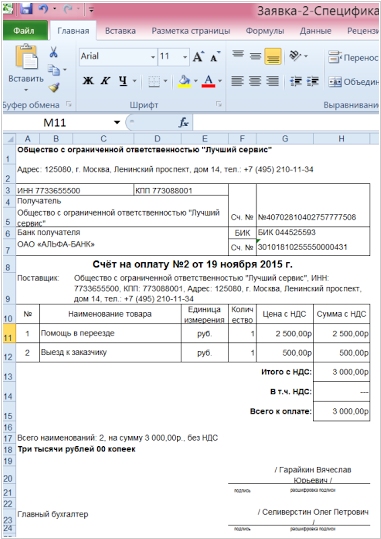The height and width of the screenshot is (539, 381).
Task: Select column G header
Action: pyautogui.click(x=285, y=139)
